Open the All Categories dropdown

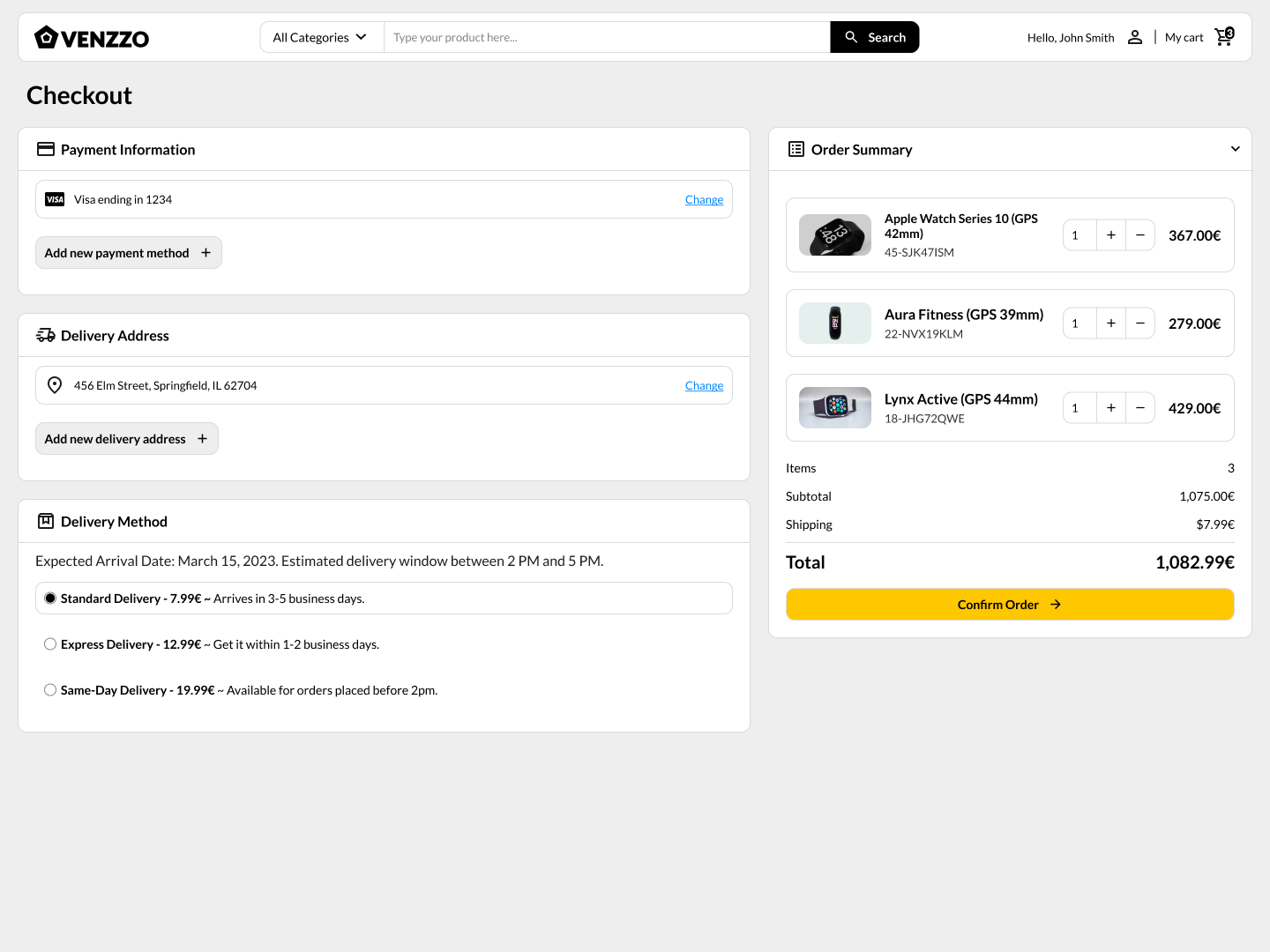(321, 37)
